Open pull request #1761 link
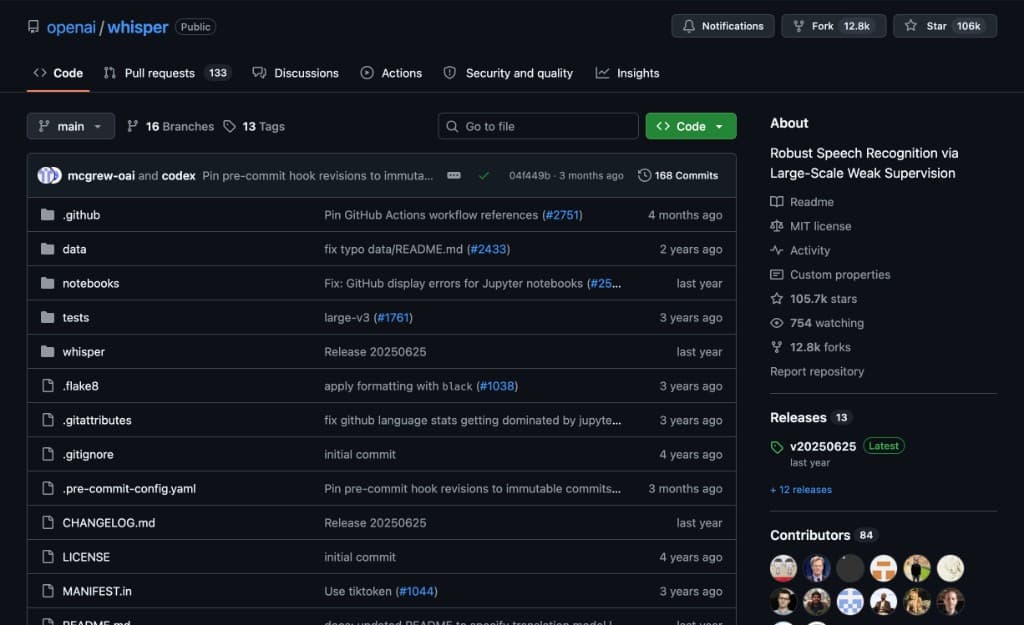Image resolution: width=1024 pixels, height=625 pixels. point(393,317)
